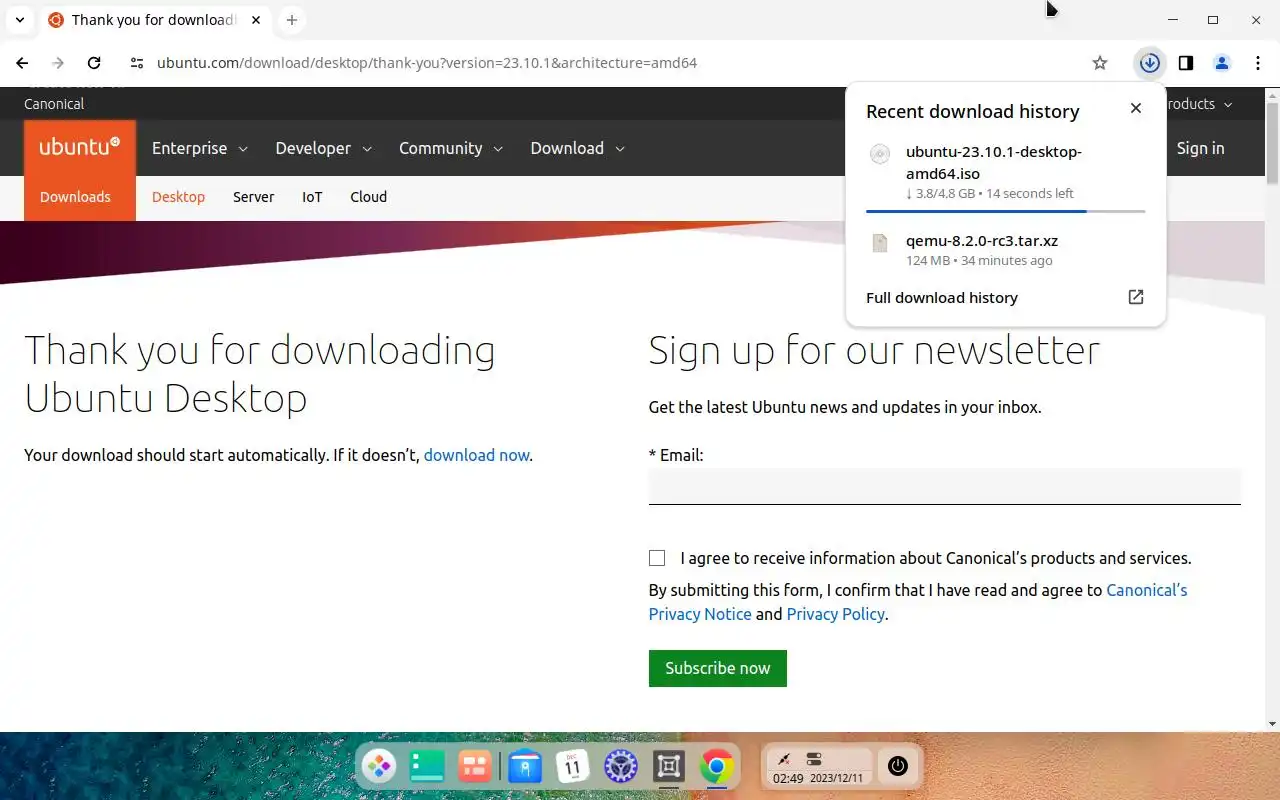Switch to the Server tab
The image size is (1280, 800).
click(x=253, y=197)
